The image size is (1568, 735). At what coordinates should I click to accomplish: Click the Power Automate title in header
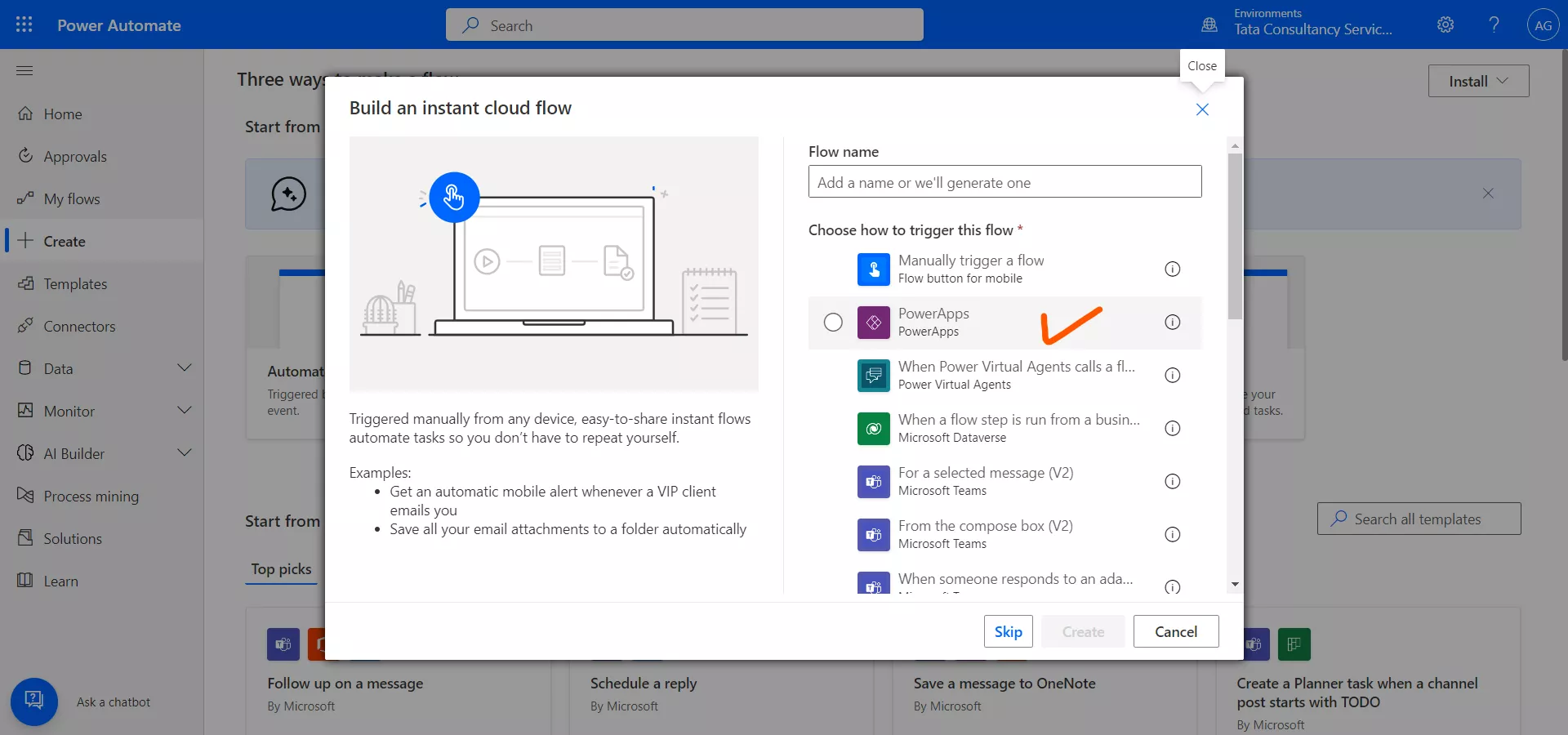click(x=119, y=25)
